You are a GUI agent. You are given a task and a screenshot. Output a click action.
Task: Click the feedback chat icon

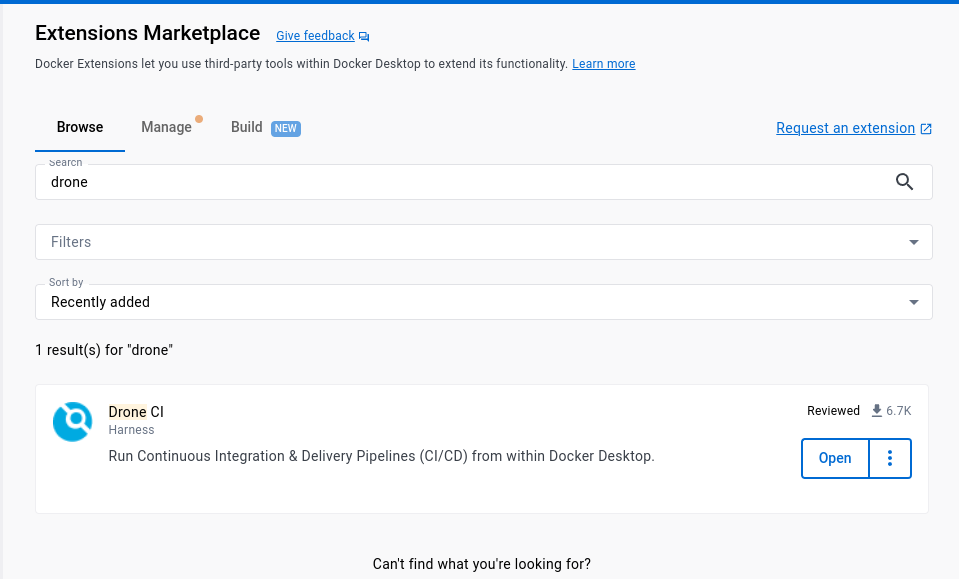click(364, 37)
